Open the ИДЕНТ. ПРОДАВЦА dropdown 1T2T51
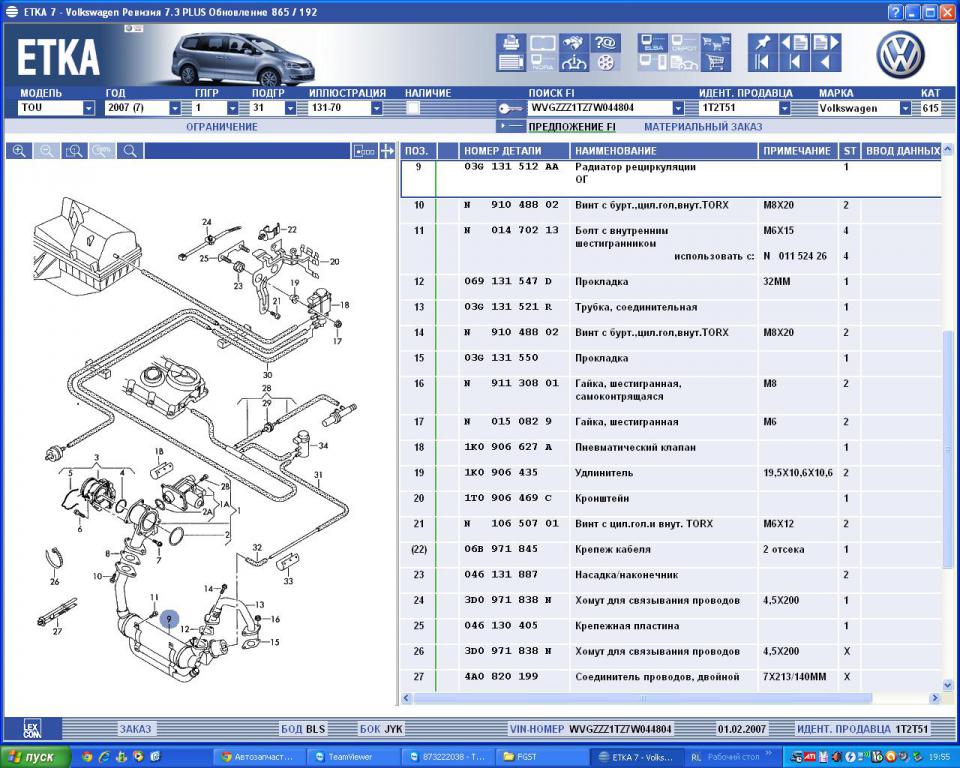 pos(784,108)
